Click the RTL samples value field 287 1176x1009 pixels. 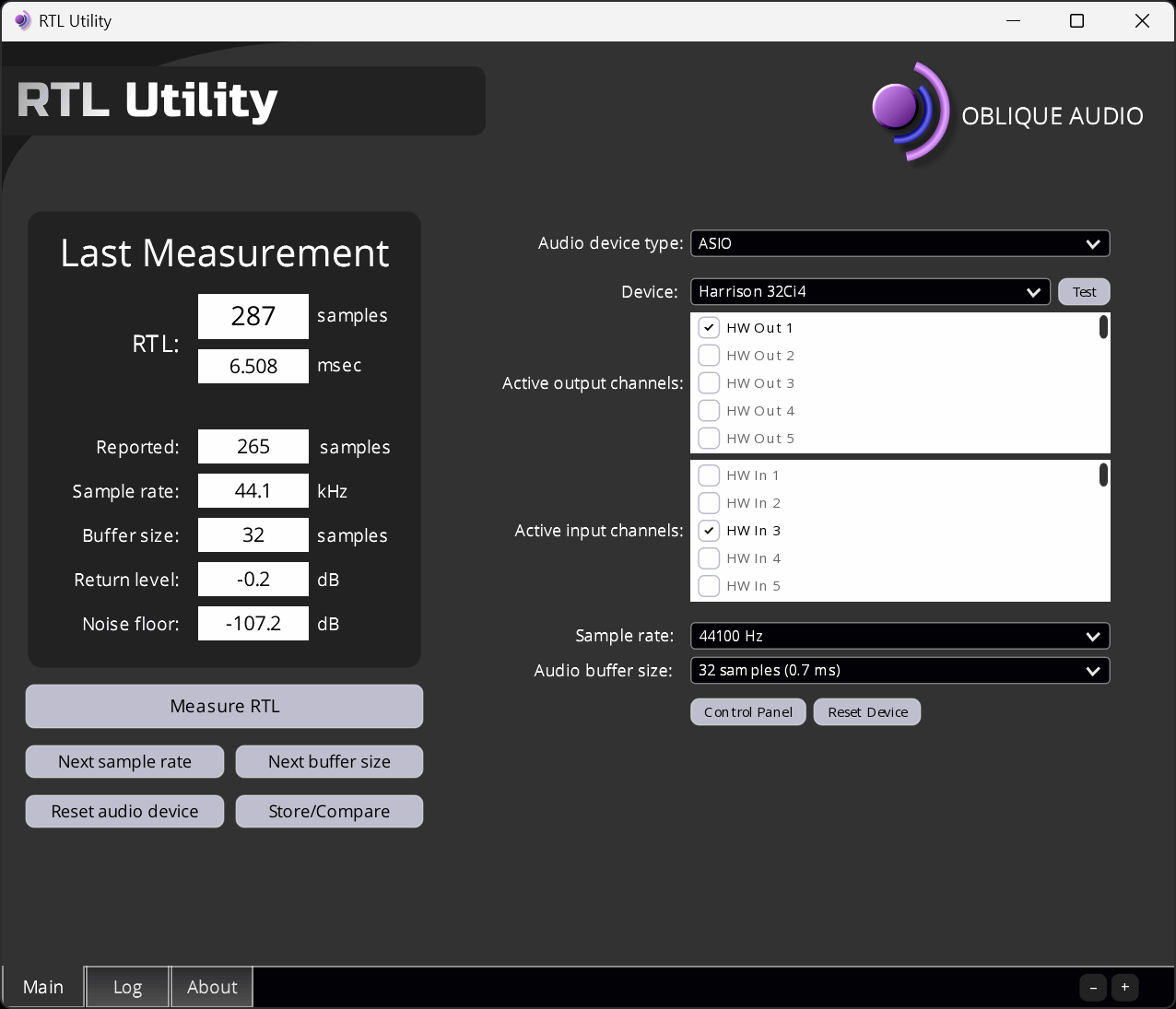point(253,316)
